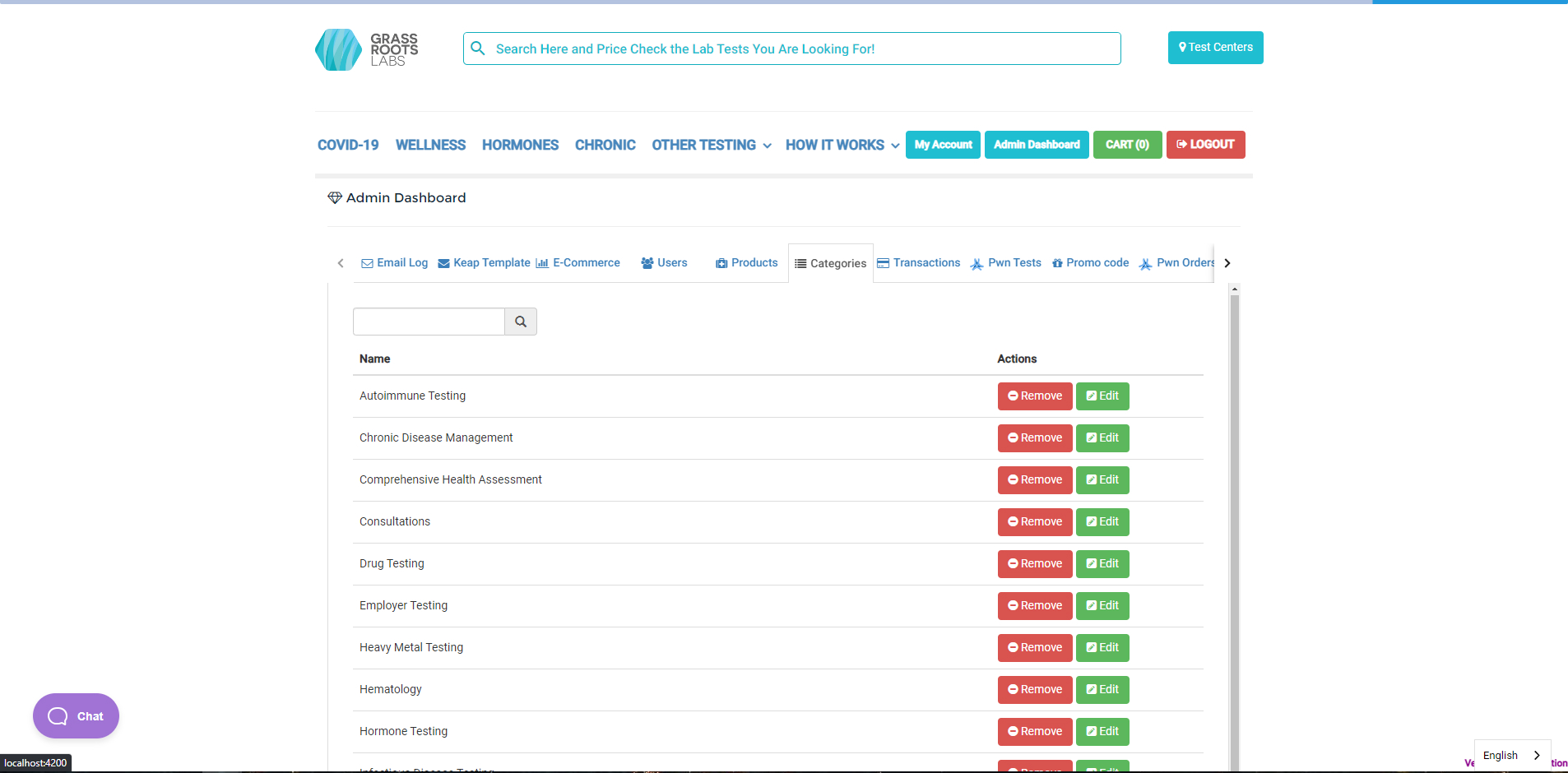The width and height of the screenshot is (1568, 773).
Task: Remove the Comprehensive Health Assessment category
Action: click(x=1035, y=480)
